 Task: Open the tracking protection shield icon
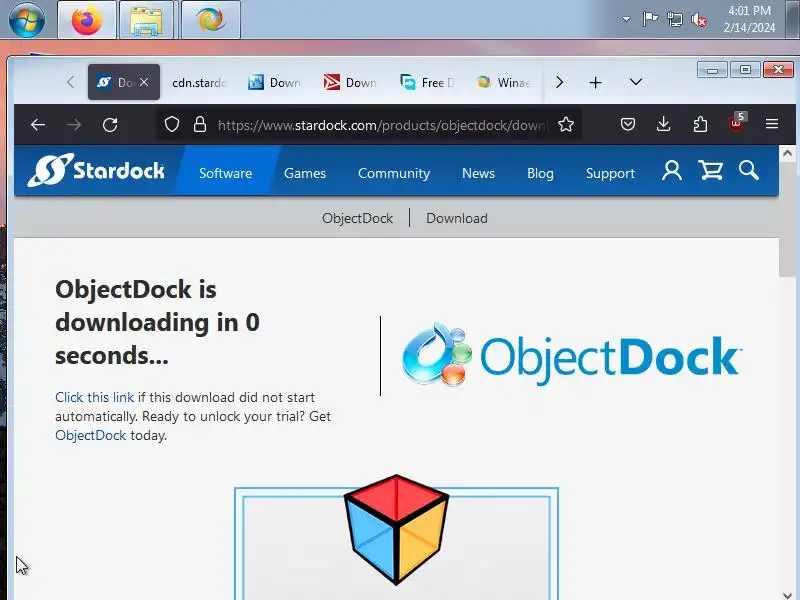pos(172,124)
